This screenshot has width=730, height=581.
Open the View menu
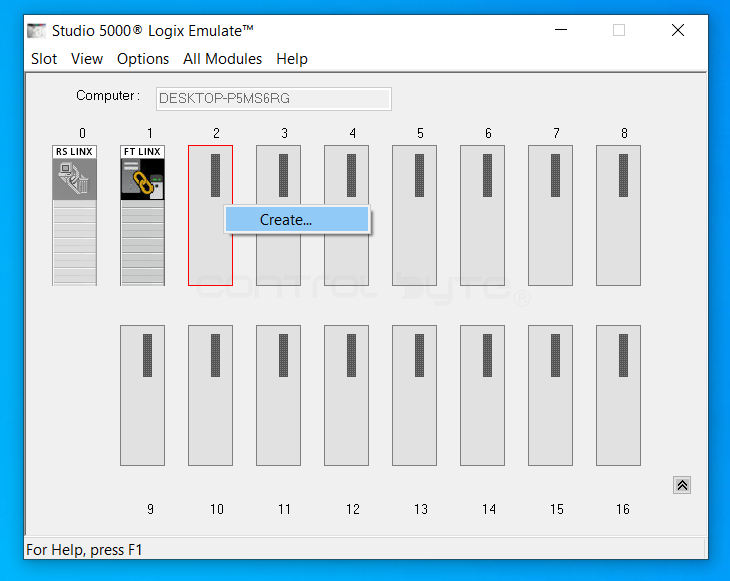coord(87,59)
